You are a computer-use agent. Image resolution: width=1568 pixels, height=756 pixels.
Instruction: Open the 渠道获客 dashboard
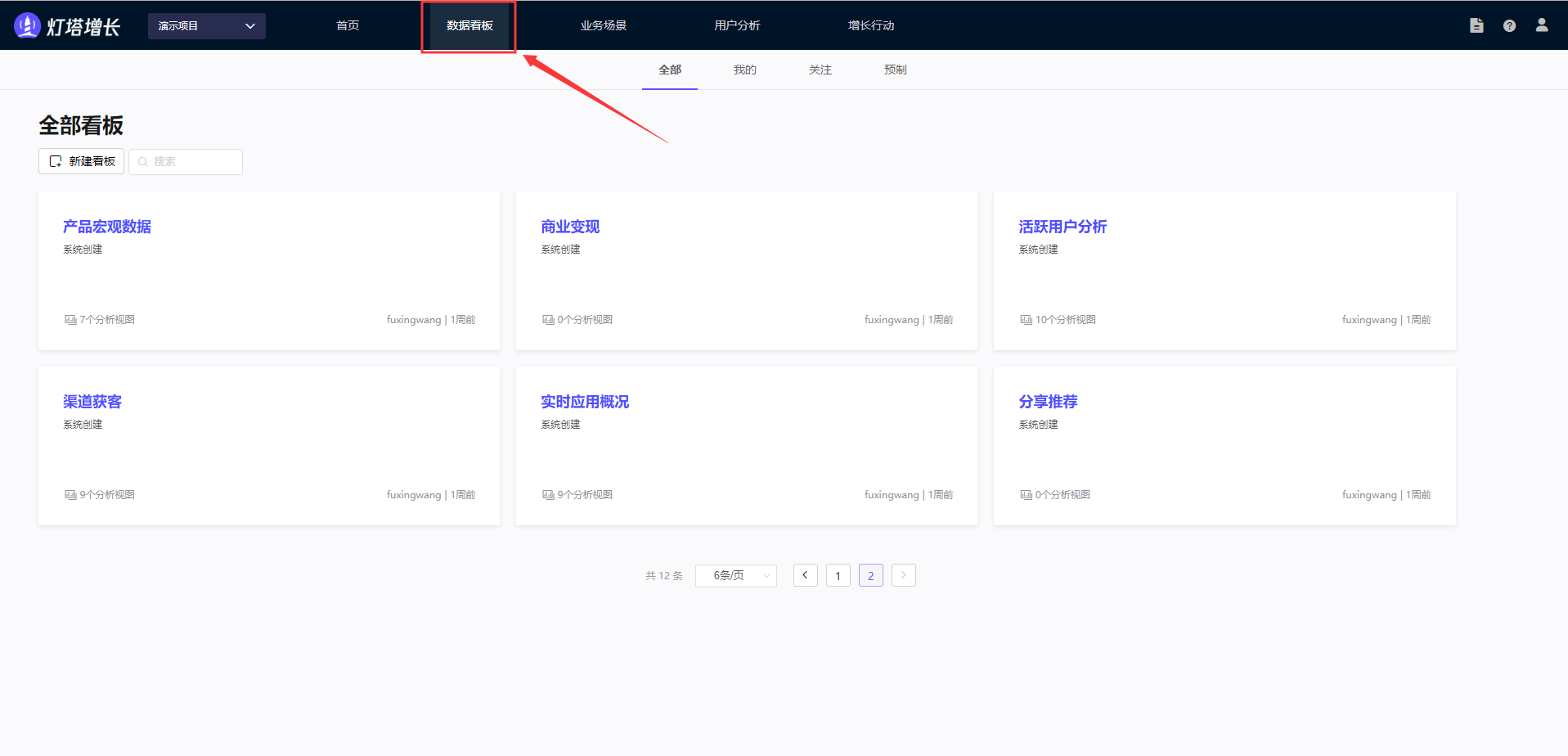(92, 402)
